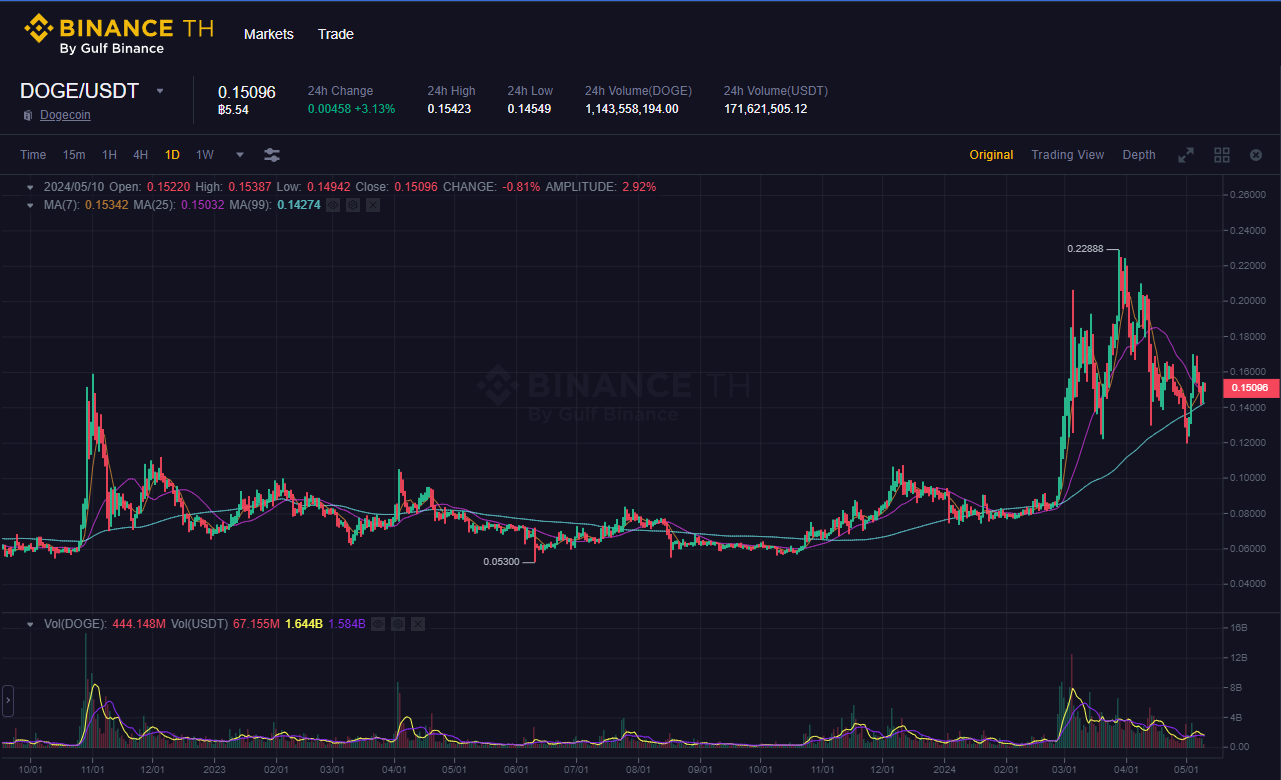Open the multi-chart grid layout

point(1221,155)
